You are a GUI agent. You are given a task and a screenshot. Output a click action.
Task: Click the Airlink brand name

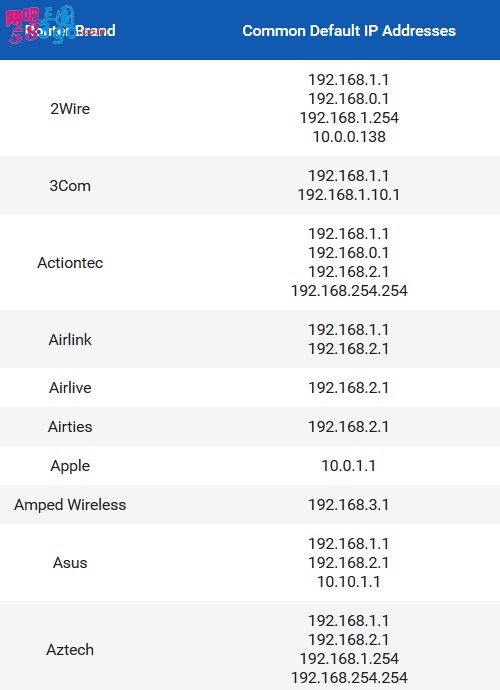[x=70, y=339]
